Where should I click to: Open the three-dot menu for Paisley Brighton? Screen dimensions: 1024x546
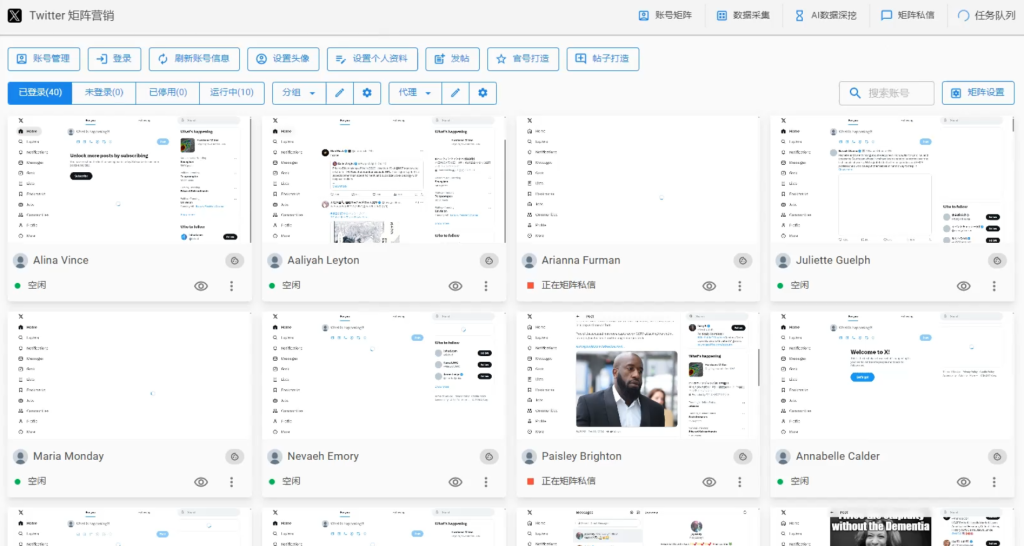tap(740, 482)
